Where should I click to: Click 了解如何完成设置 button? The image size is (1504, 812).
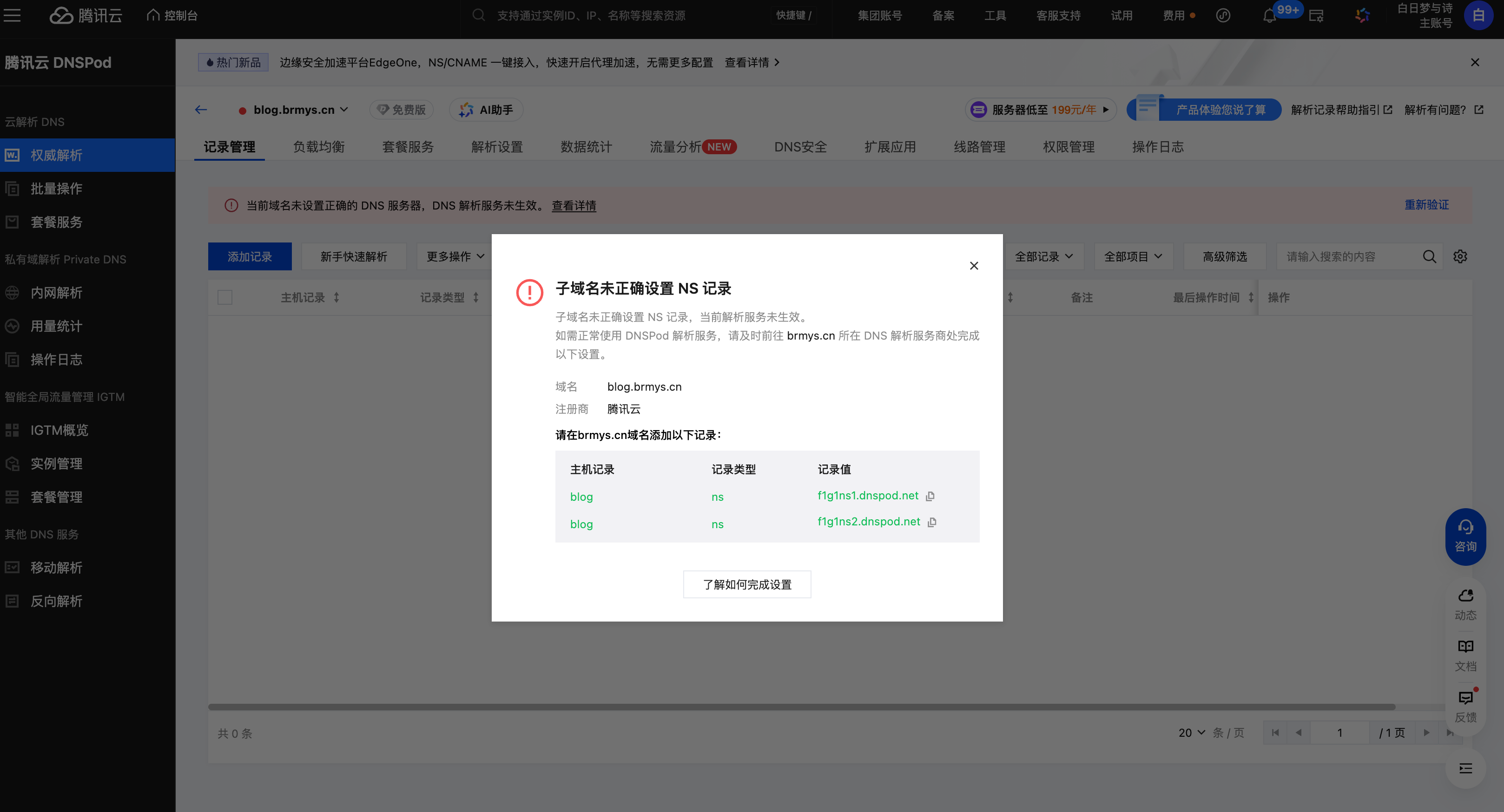747,584
